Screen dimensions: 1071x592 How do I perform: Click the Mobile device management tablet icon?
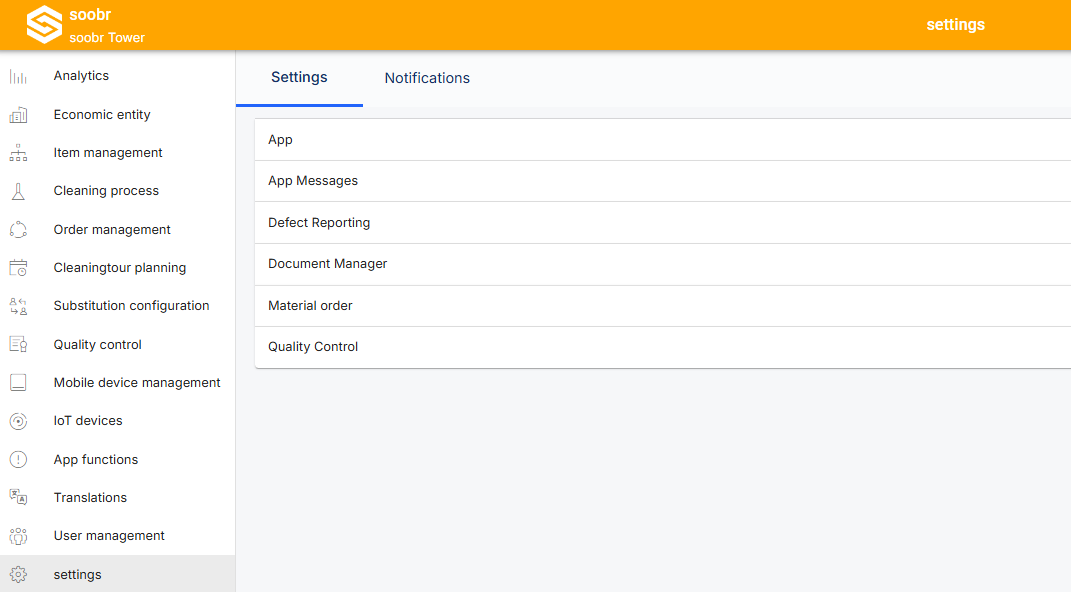[18, 382]
